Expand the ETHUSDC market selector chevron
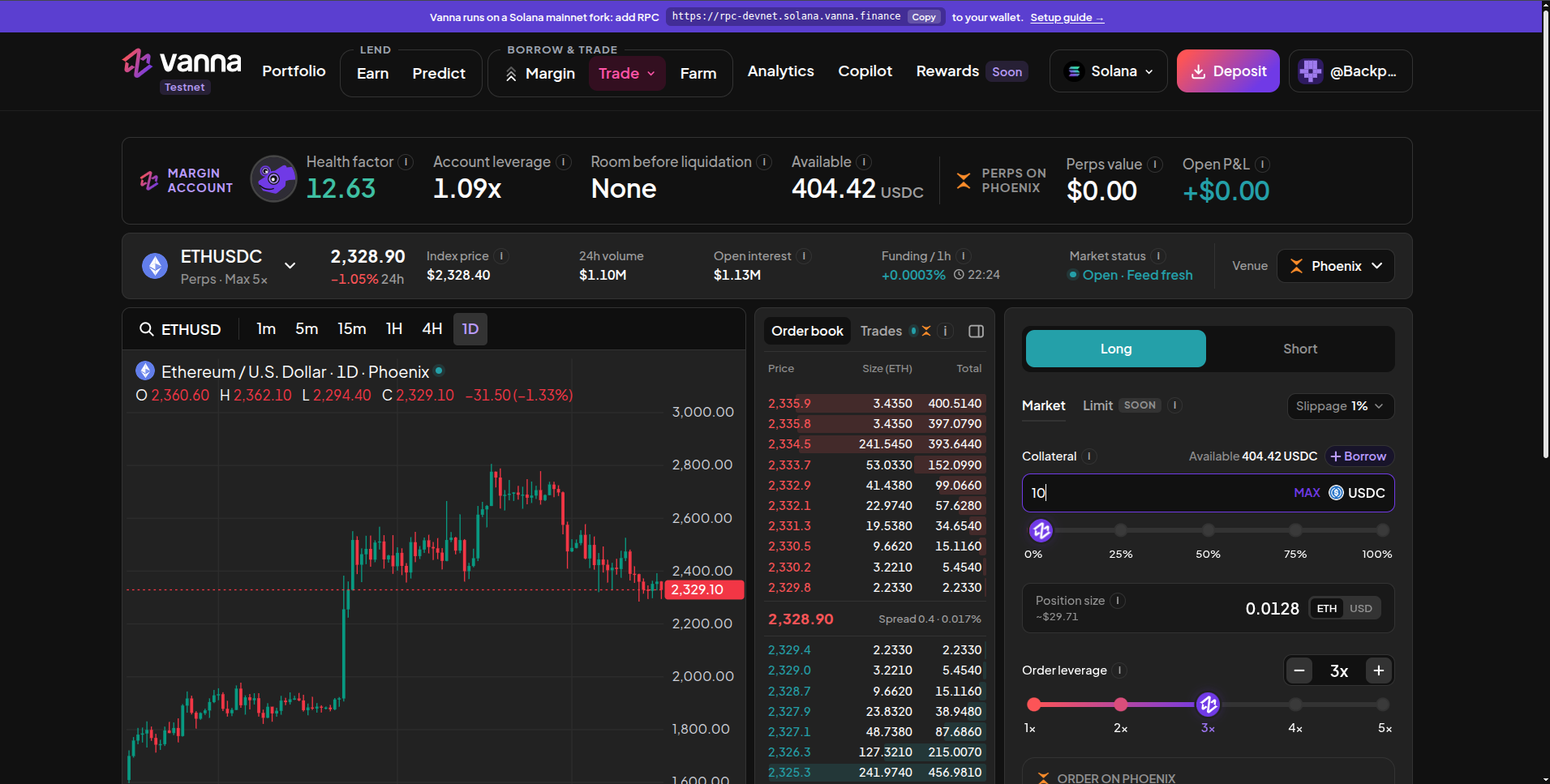 coord(290,265)
